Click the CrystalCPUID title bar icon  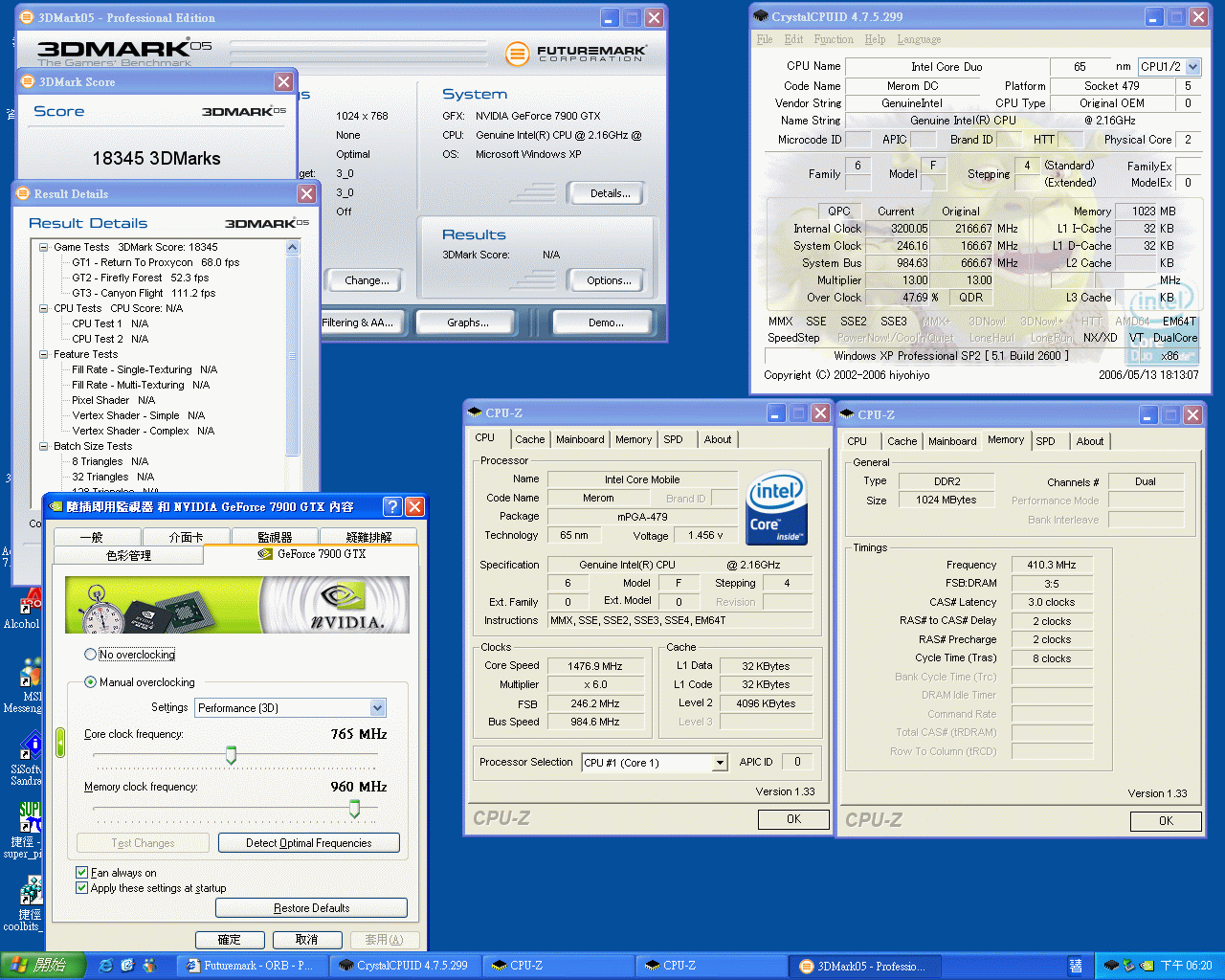click(761, 16)
